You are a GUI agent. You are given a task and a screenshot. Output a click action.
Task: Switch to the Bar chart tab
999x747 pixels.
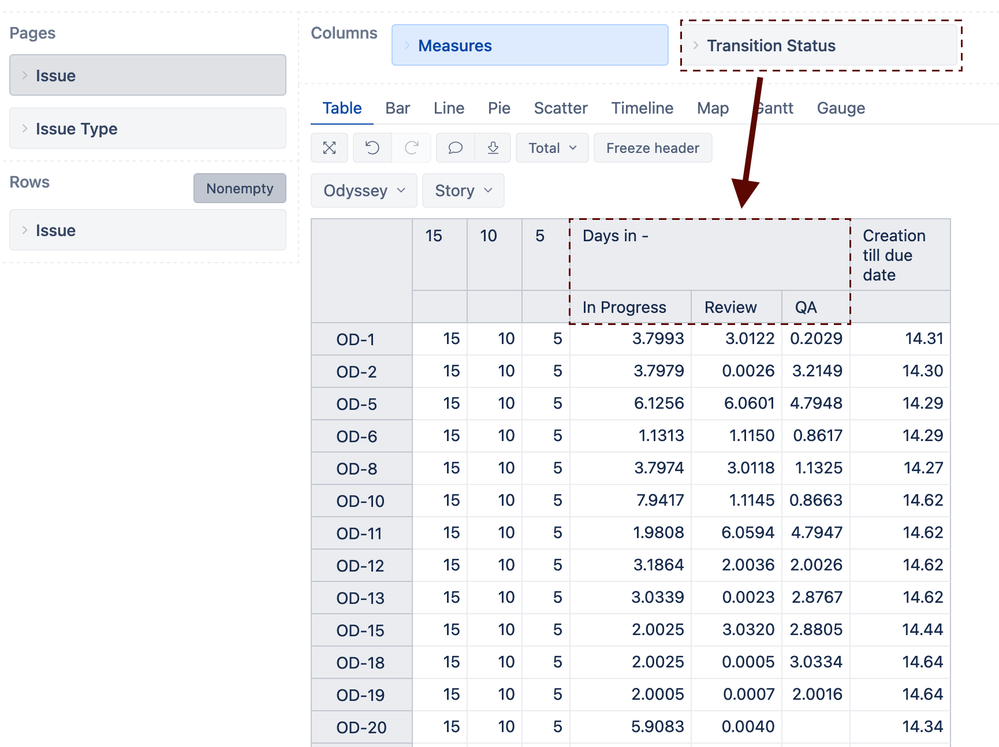coord(397,108)
